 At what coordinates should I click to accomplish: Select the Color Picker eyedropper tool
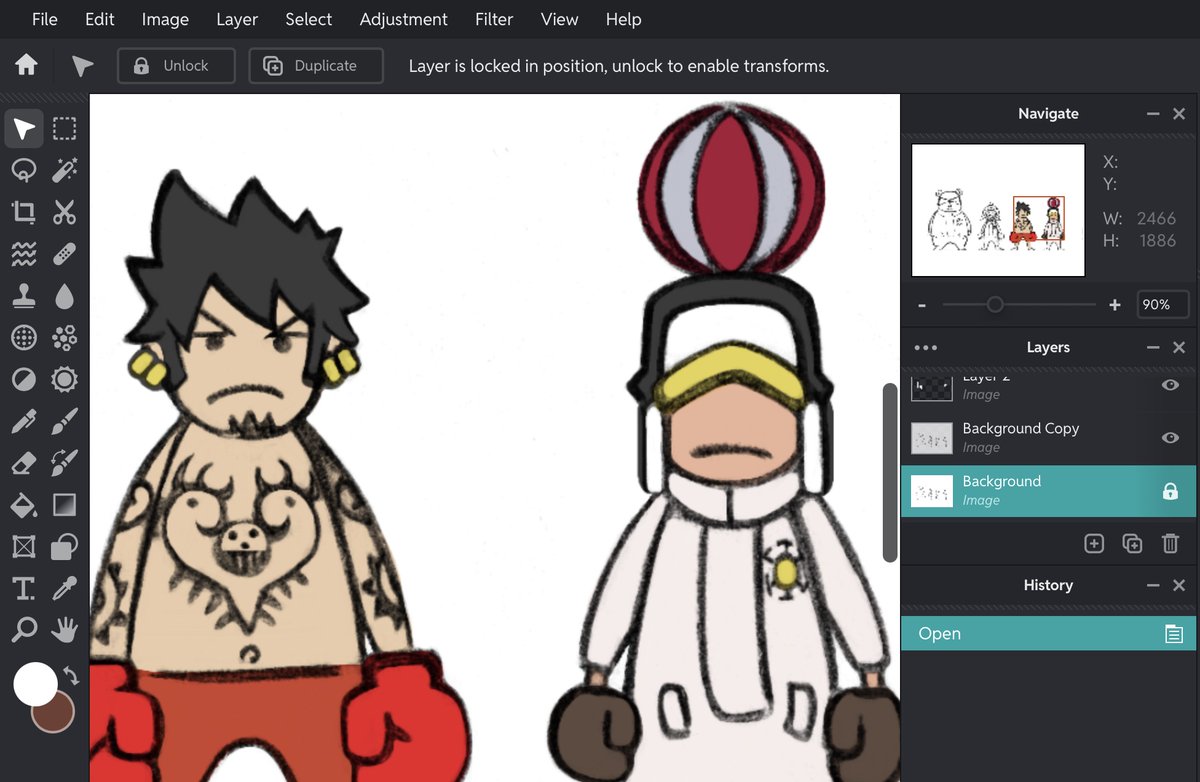point(65,588)
